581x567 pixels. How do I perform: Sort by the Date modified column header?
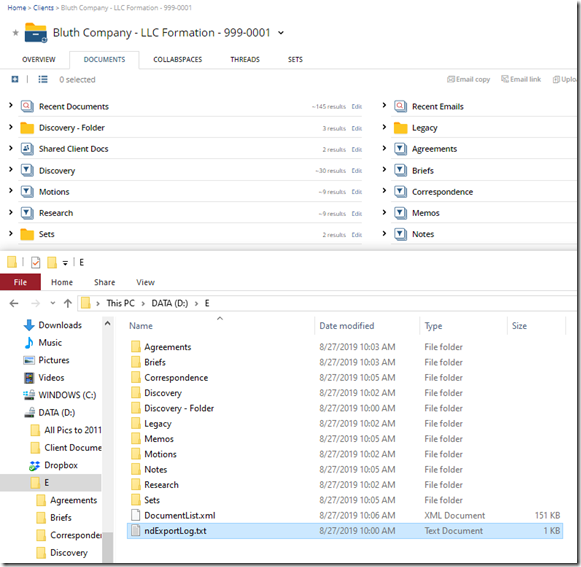[x=347, y=326]
